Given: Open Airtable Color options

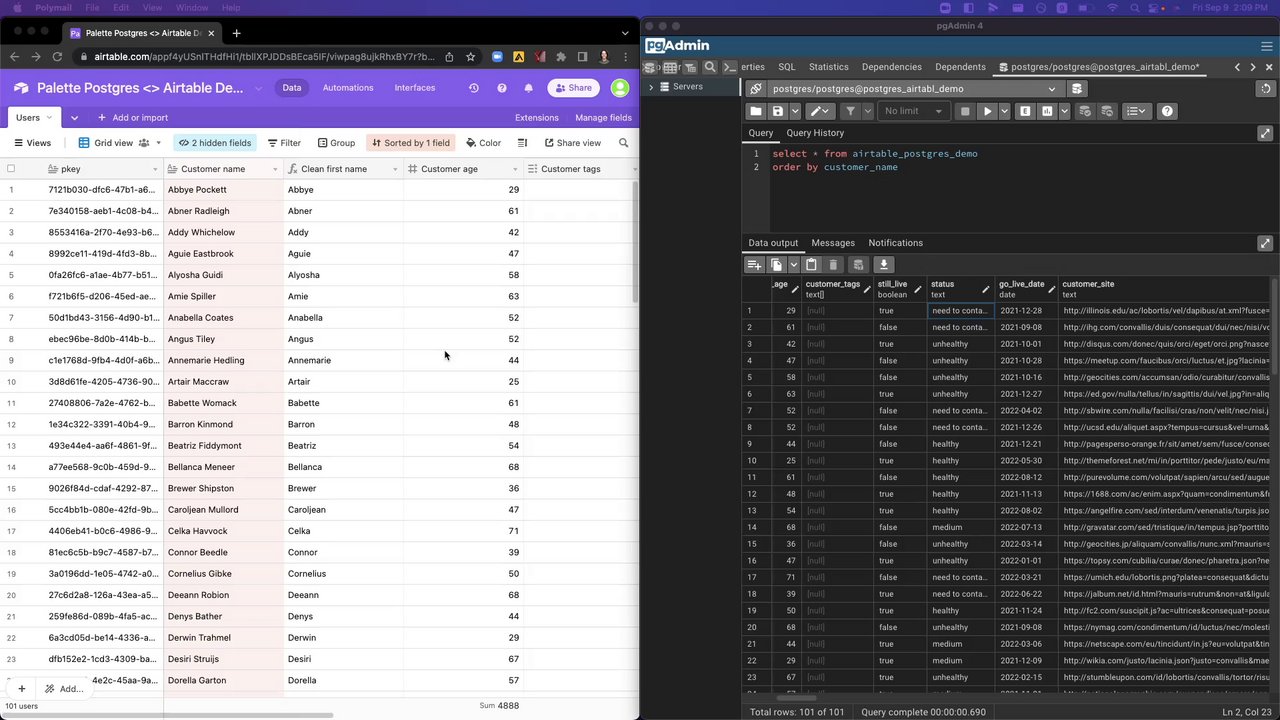Looking at the screenshot, I should click(484, 143).
